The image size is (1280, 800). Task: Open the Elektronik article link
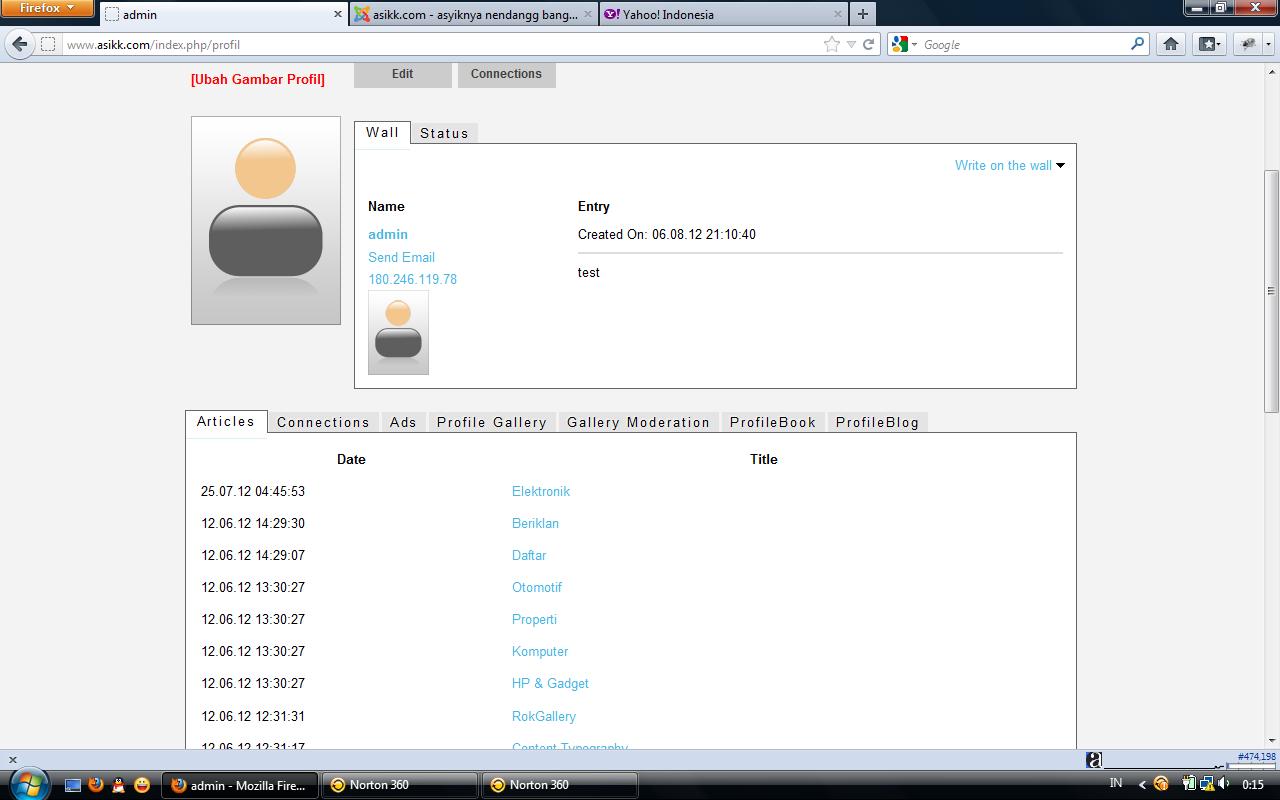pos(541,491)
